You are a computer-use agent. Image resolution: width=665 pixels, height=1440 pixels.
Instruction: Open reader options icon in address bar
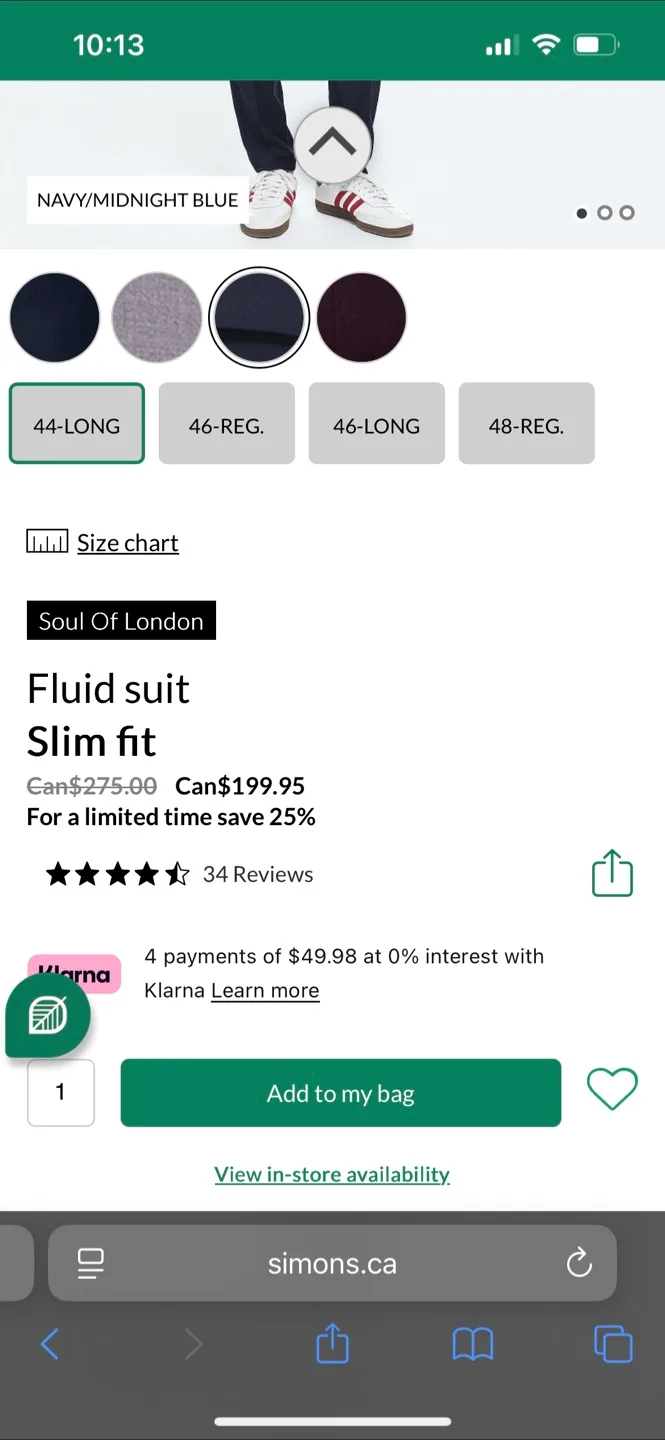tap(90, 1263)
